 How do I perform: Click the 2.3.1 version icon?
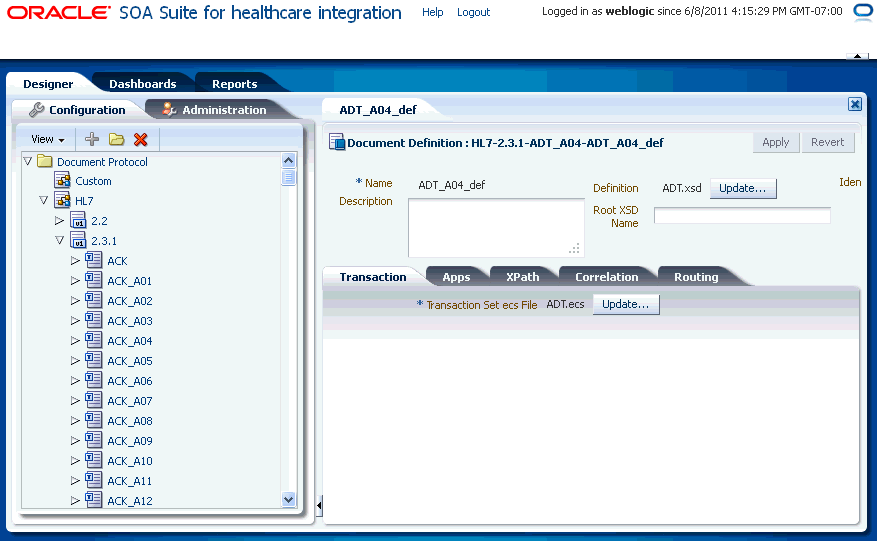coord(78,240)
